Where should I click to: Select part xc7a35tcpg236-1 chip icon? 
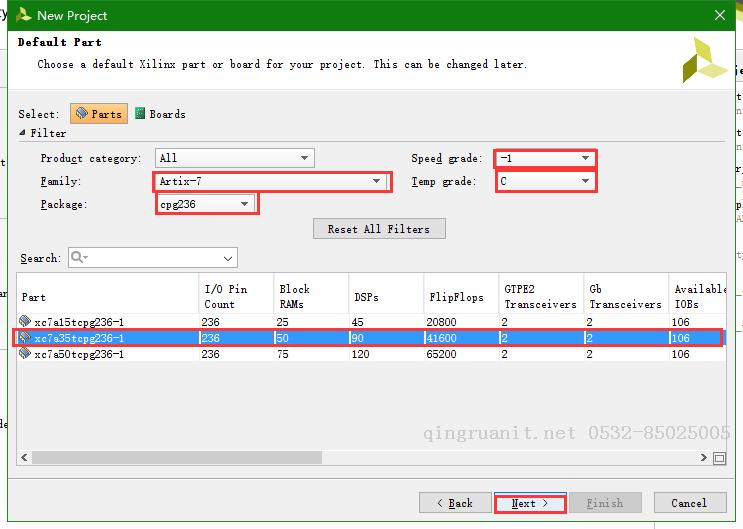click(x=25, y=338)
